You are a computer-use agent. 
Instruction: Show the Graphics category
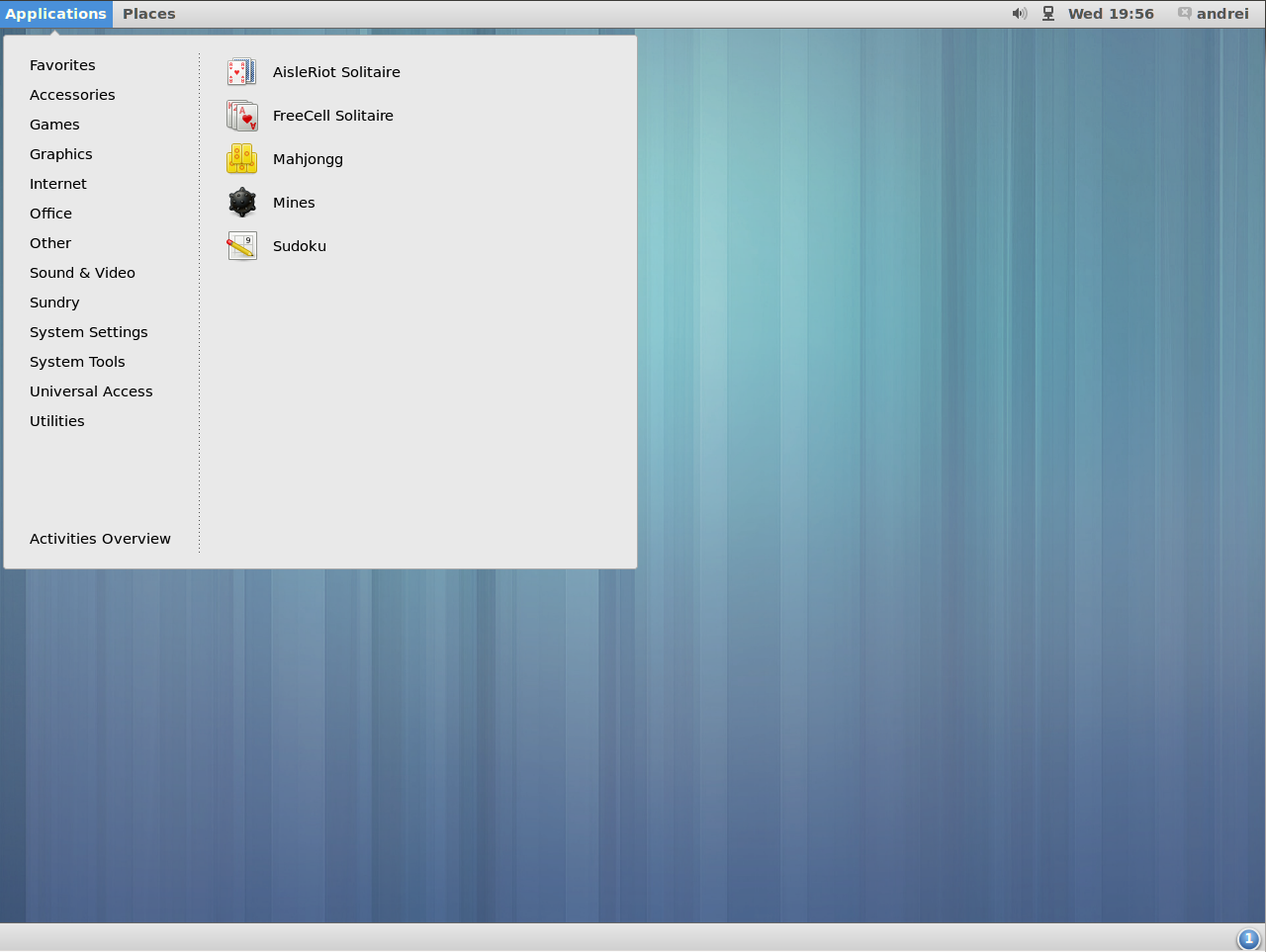[x=61, y=154]
